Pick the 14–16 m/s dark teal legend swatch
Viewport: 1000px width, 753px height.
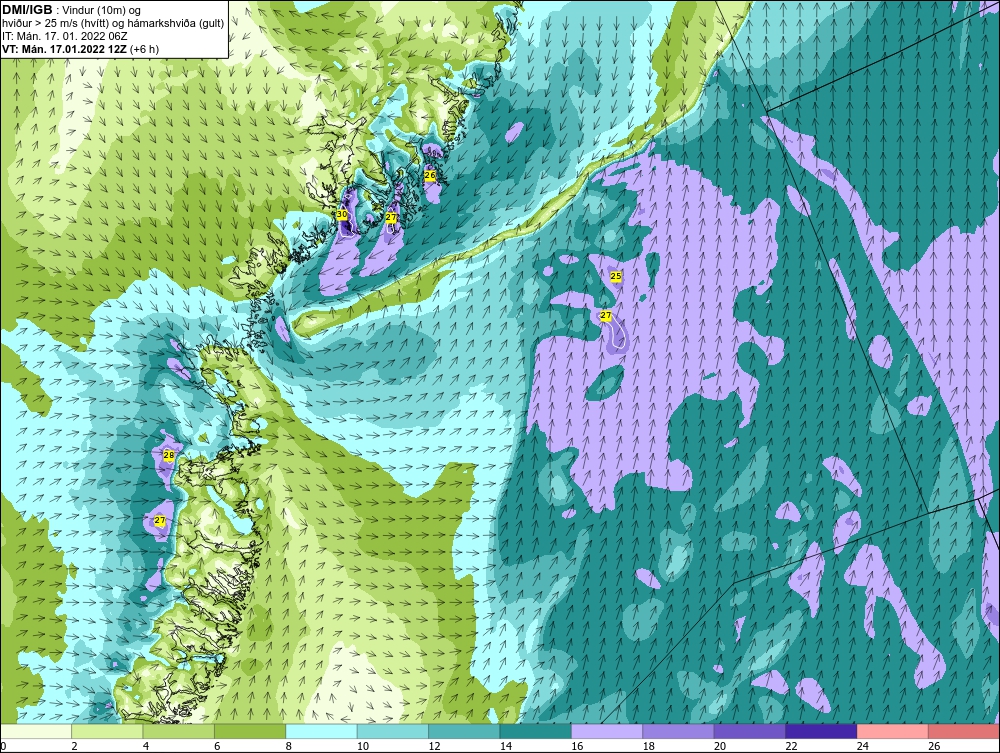[x=536, y=731]
